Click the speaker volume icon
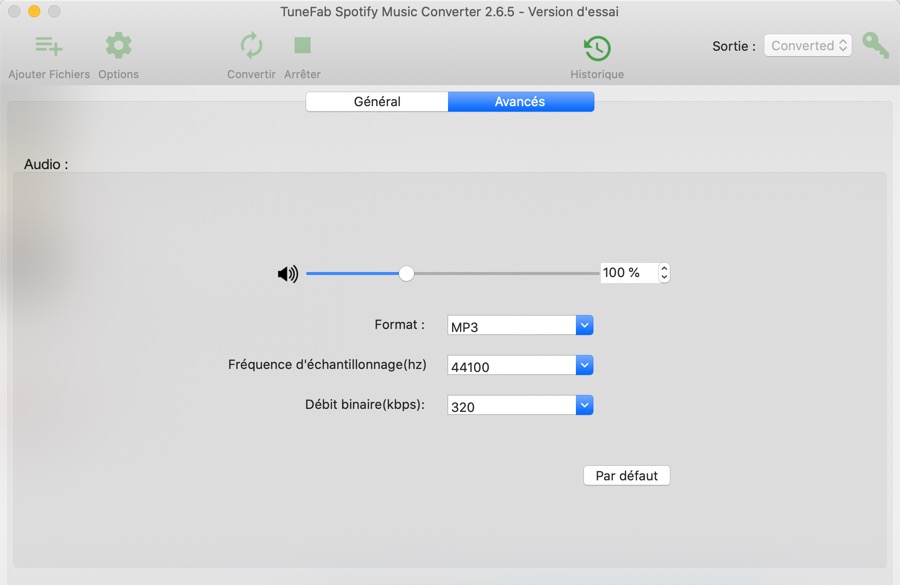Image resolution: width=900 pixels, height=585 pixels. (288, 274)
